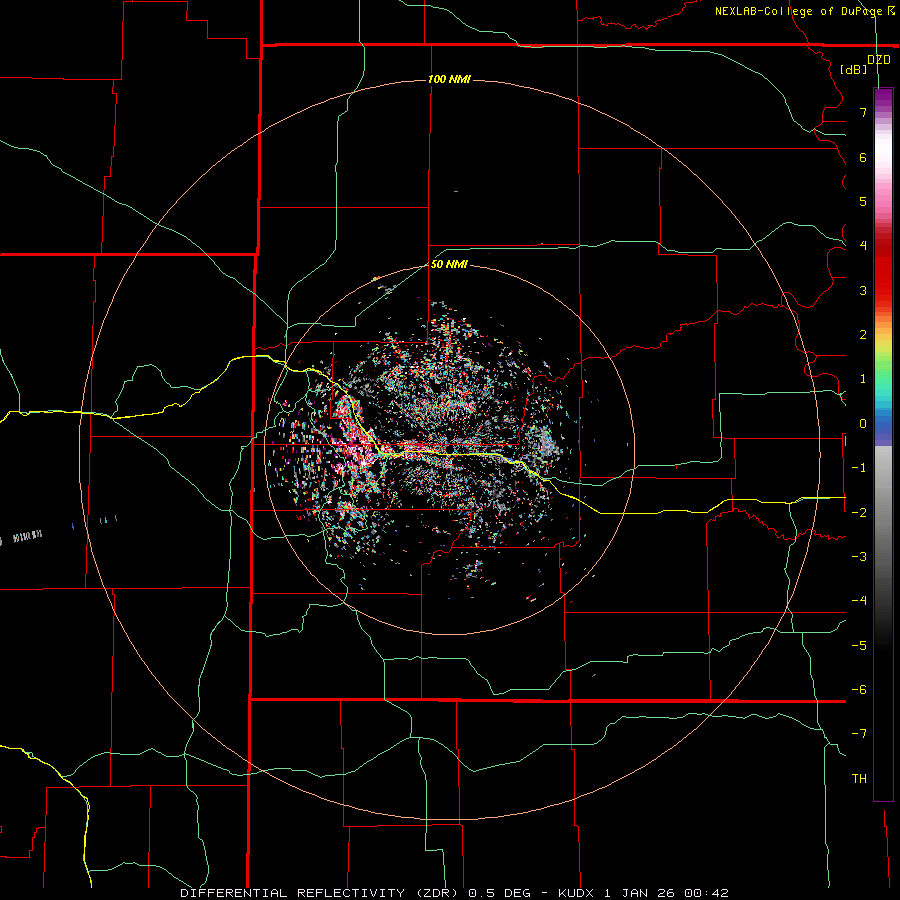The height and width of the screenshot is (900, 900).
Task: Click the '00:42' timestamp in caption
Action: pyautogui.click(x=709, y=893)
